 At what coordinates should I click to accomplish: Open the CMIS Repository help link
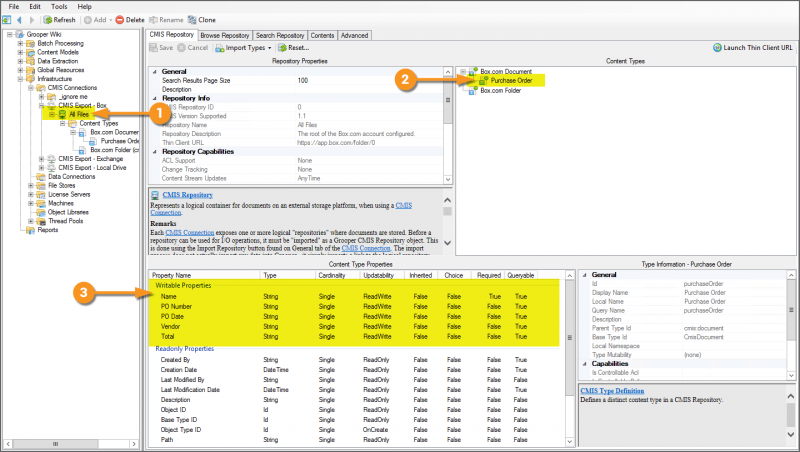click(188, 195)
